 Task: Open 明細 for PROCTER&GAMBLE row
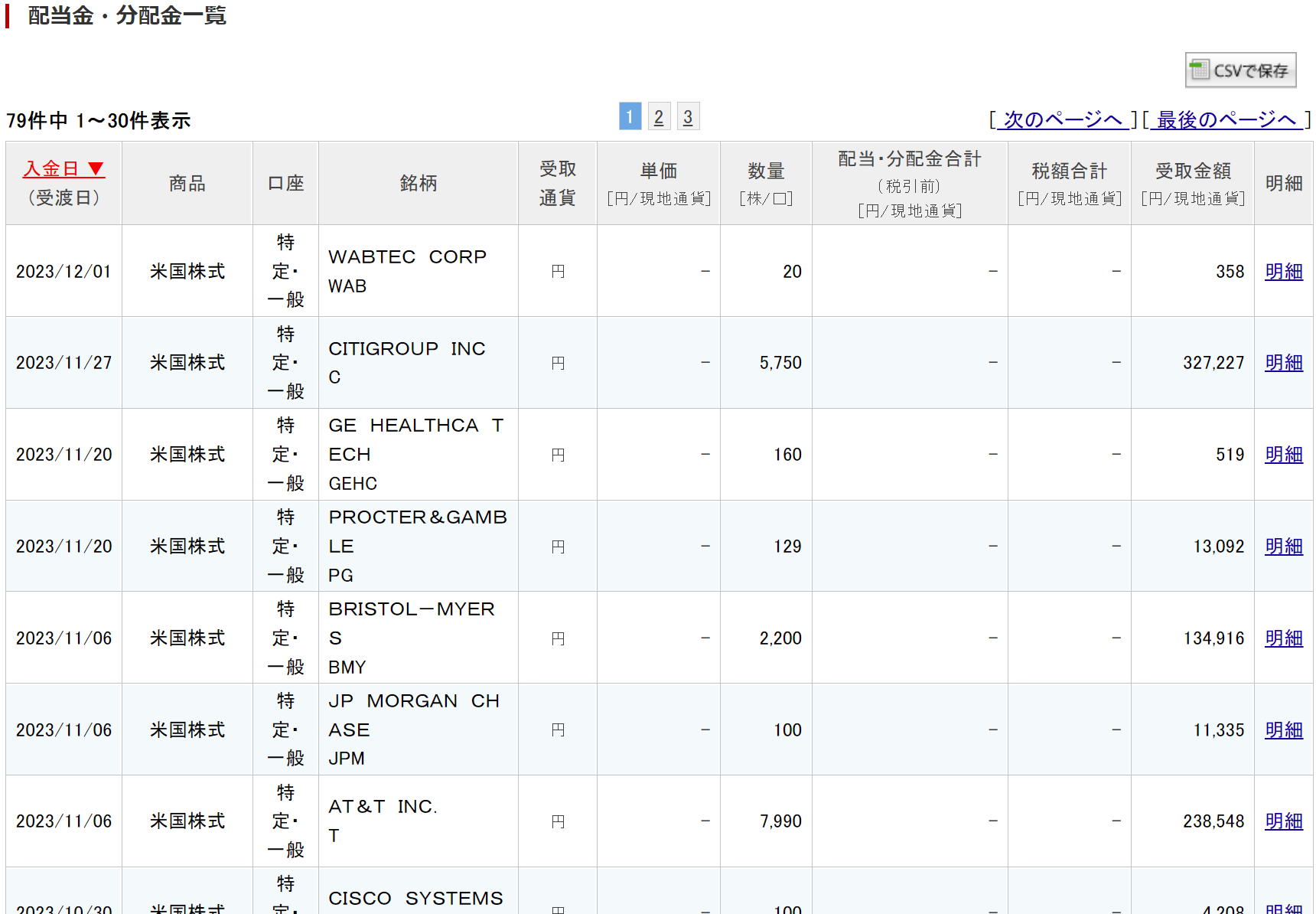(1283, 547)
